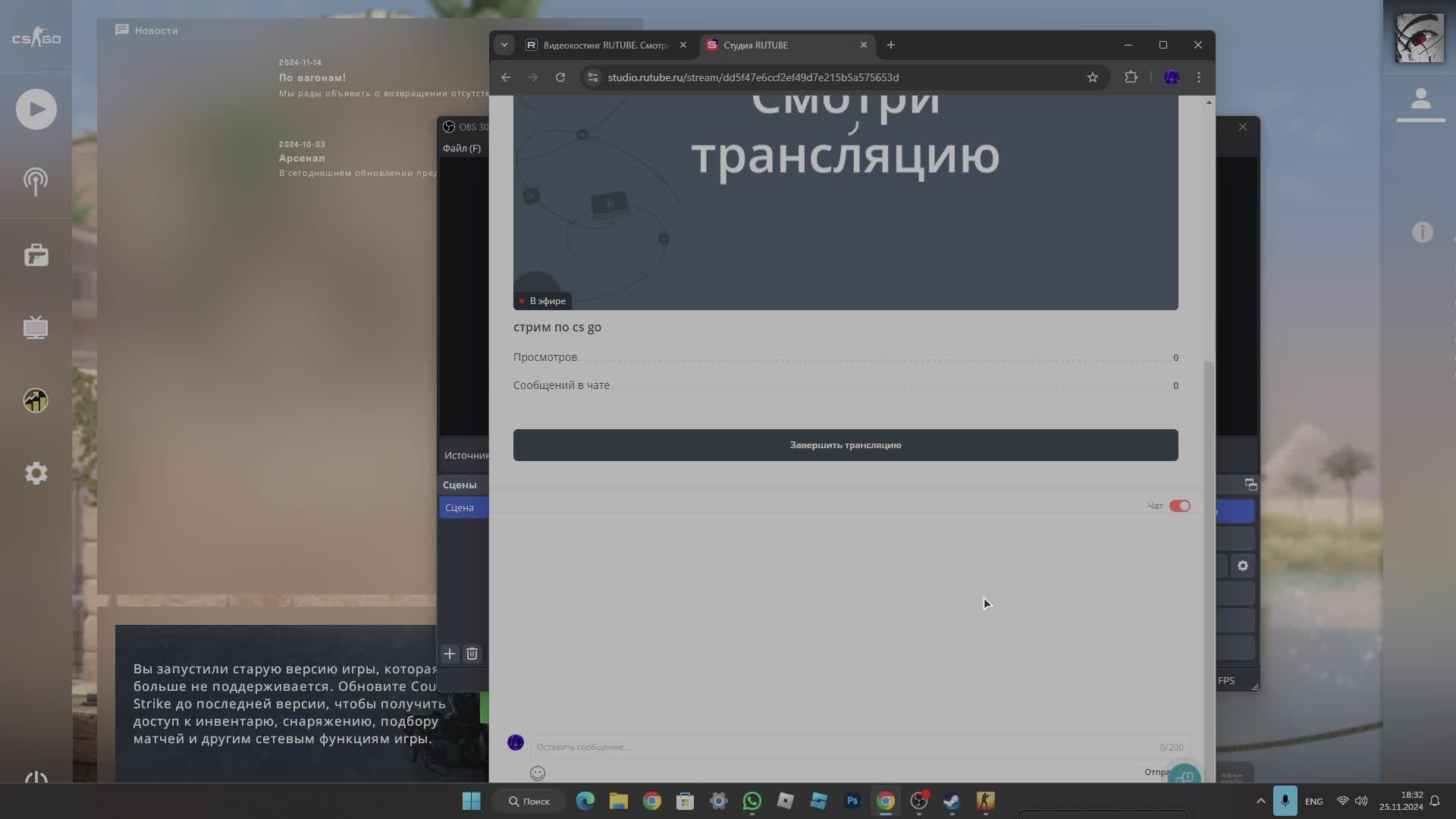Expand the Chrome tab search dropdown arrow
1456x819 pixels.
[x=504, y=45]
